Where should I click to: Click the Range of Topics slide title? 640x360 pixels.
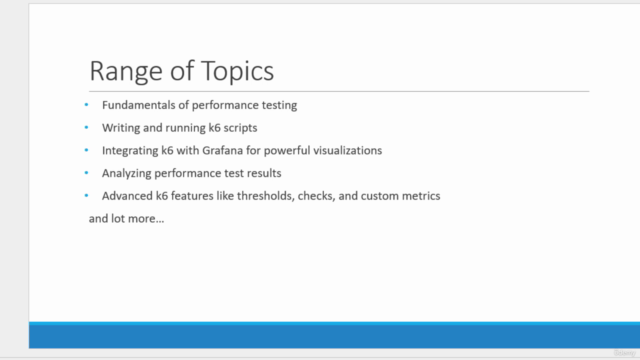(x=182, y=71)
